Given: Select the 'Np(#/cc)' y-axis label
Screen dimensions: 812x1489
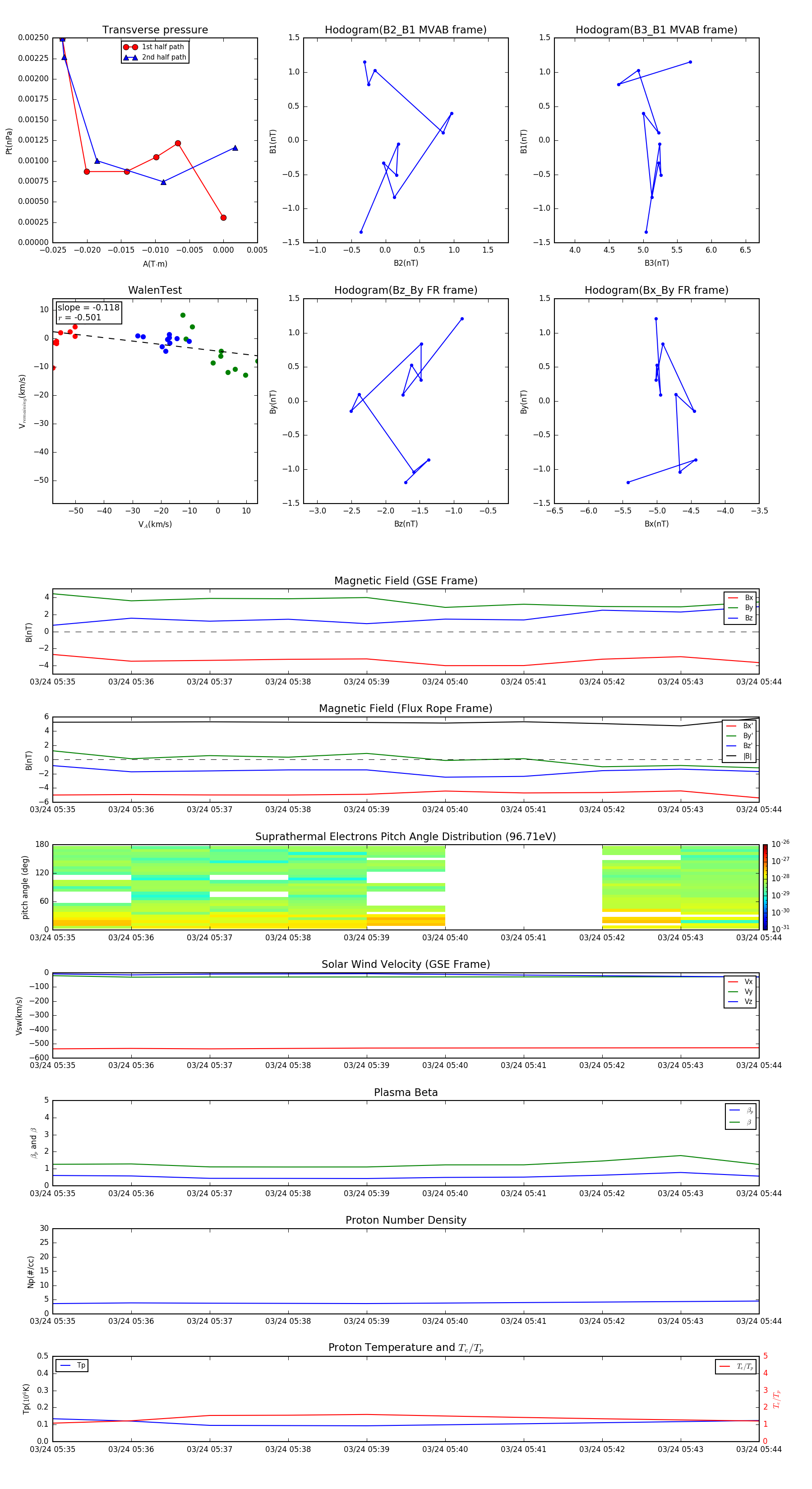Looking at the screenshot, I should (x=31, y=1271).
